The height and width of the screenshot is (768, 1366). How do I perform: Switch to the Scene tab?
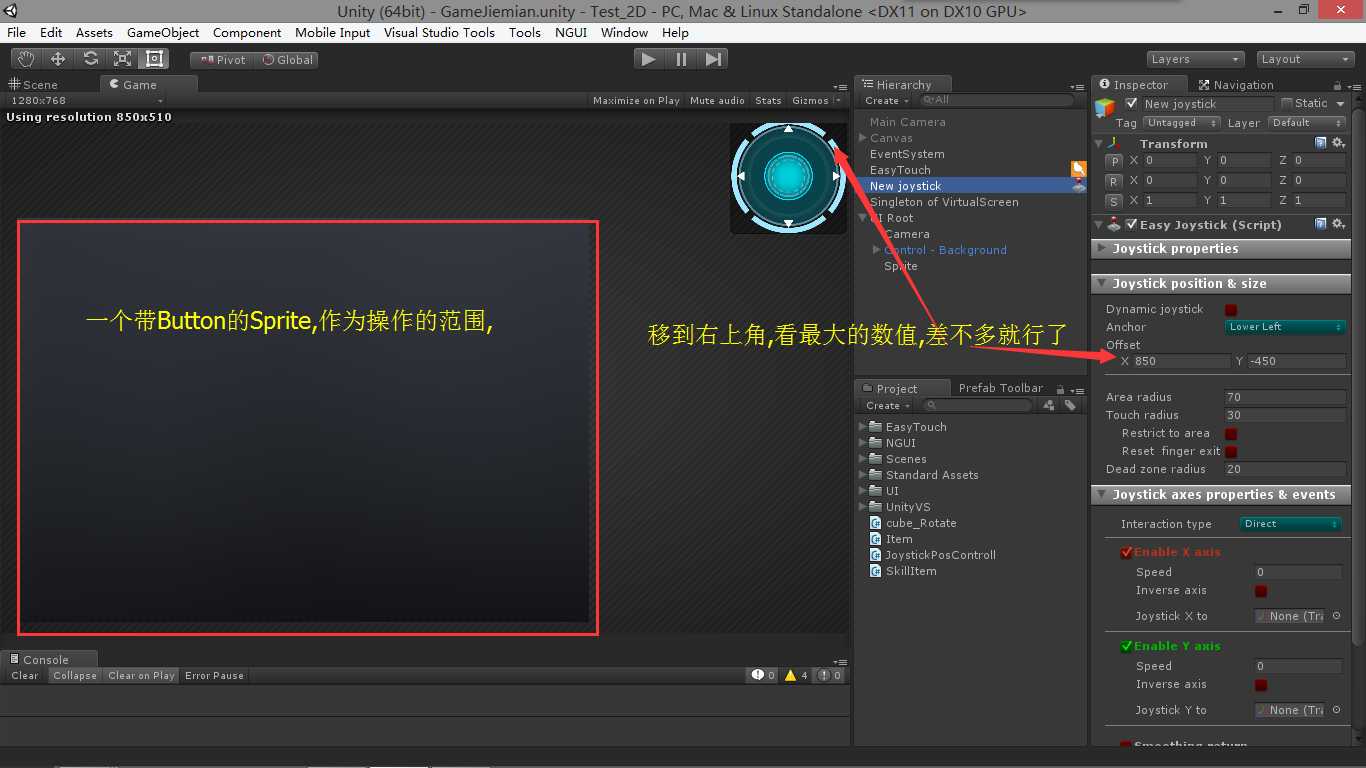[x=35, y=84]
